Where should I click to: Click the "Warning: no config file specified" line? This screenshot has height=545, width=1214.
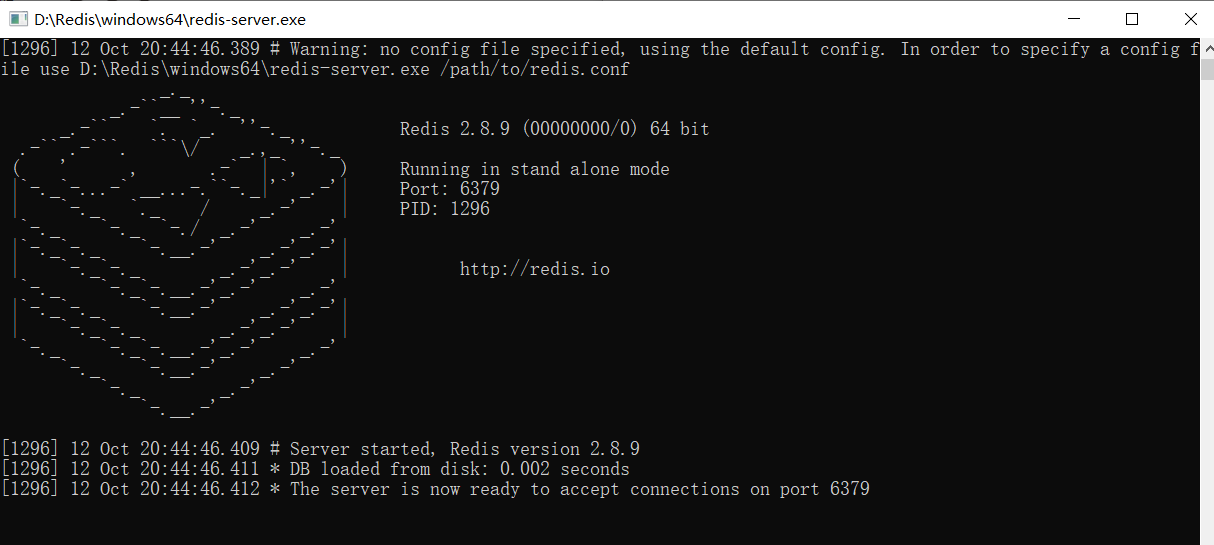click(599, 49)
